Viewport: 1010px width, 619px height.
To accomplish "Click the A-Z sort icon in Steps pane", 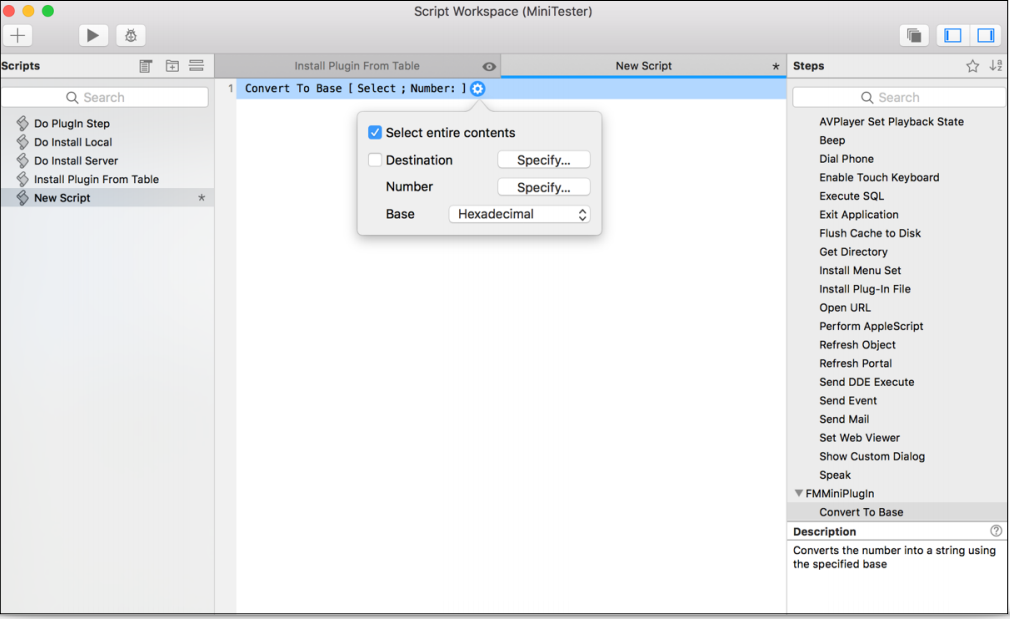I will [x=996, y=66].
